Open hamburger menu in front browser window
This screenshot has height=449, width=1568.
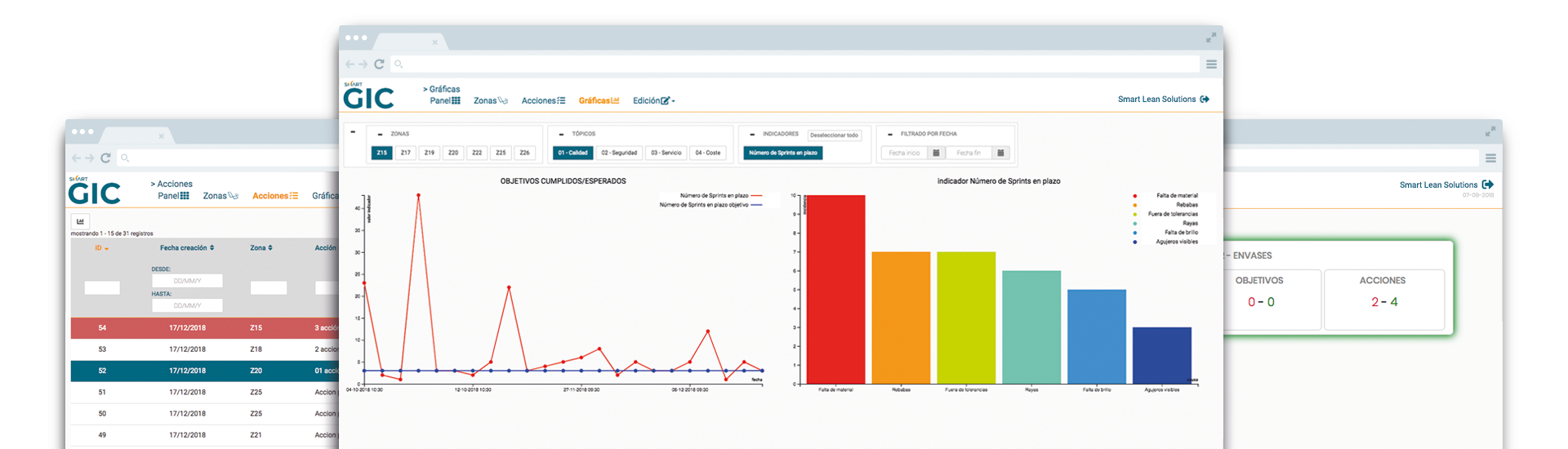1211,64
